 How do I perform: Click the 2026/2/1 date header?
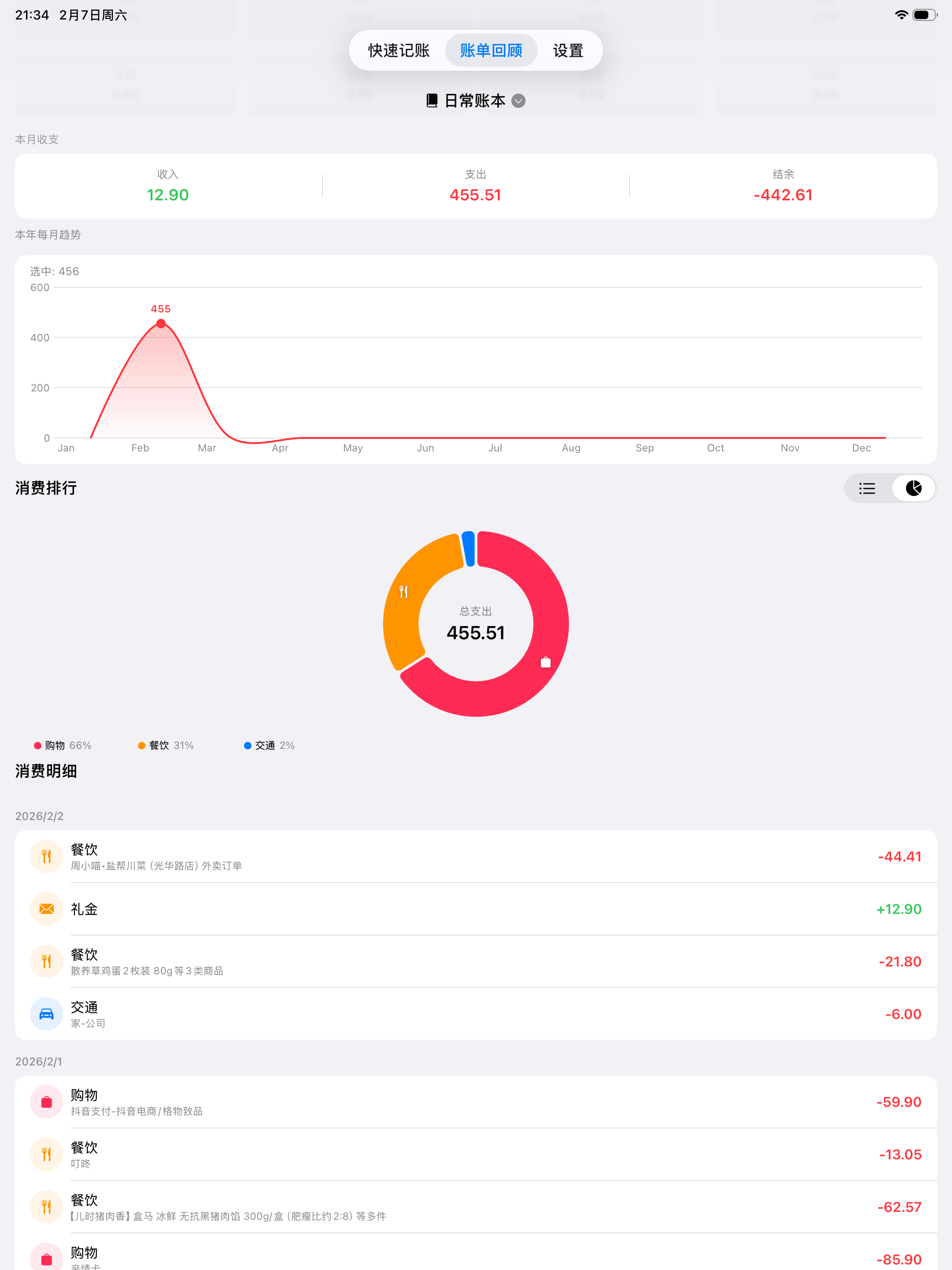tap(39, 1062)
